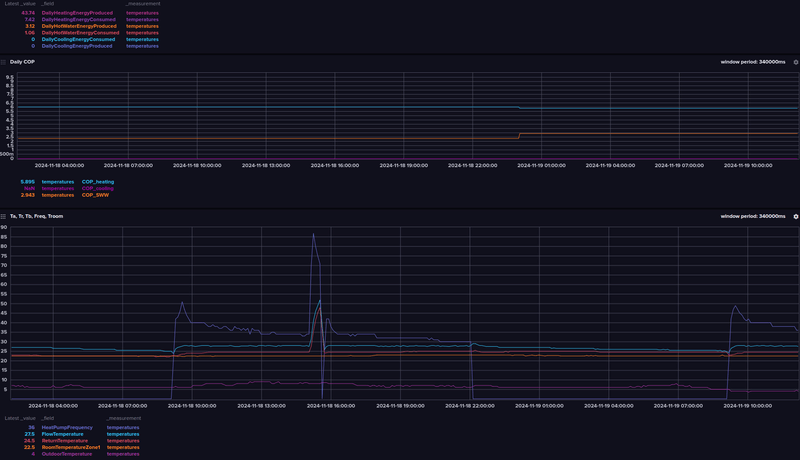The height and width of the screenshot is (460, 800).
Task: Select the COP_heating legend entry
Action: pos(98,182)
